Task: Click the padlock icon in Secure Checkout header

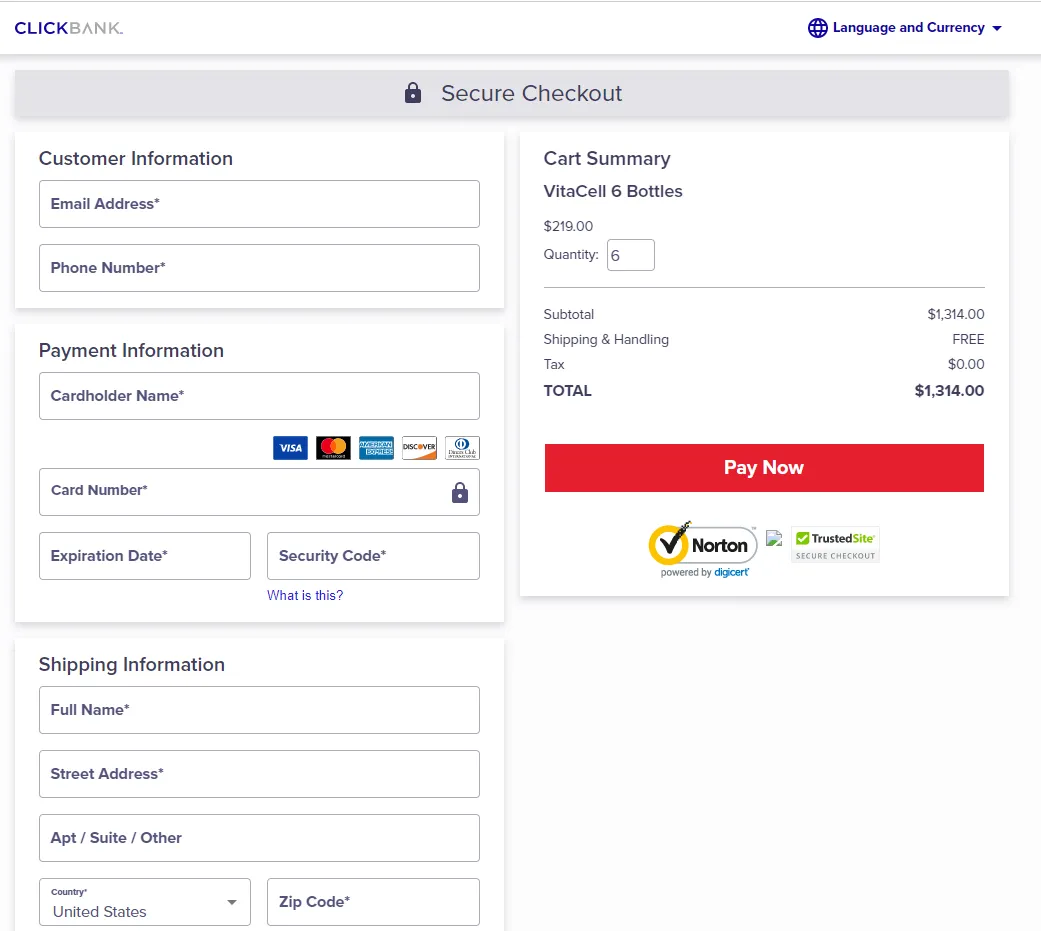Action: 412,93
